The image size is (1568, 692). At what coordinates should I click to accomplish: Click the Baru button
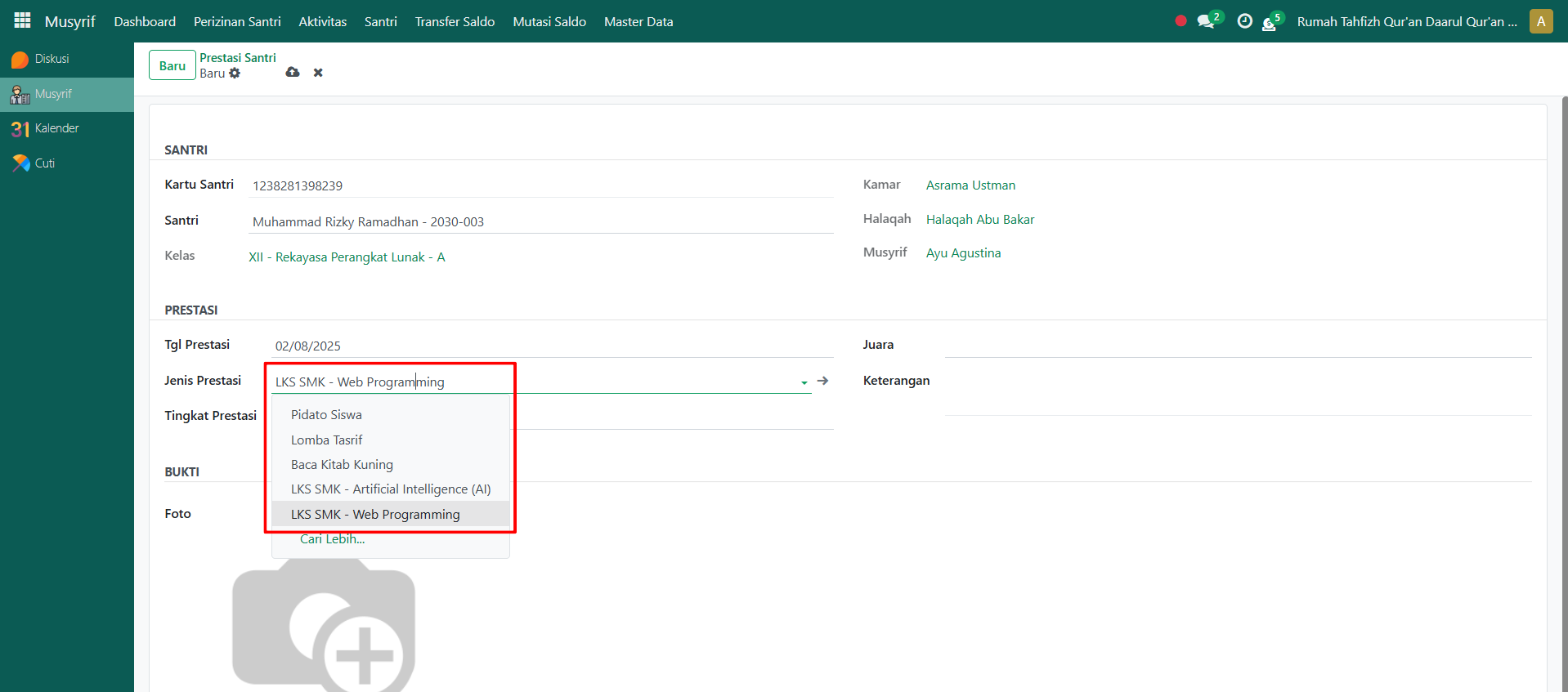tap(172, 65)
